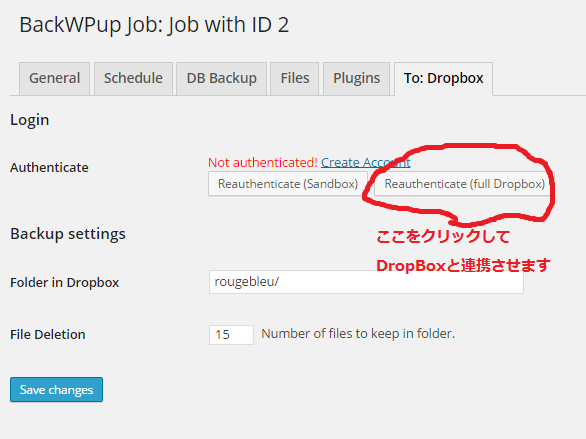
Task: Switch to the General tab
Action: click(x=55, y=78)
